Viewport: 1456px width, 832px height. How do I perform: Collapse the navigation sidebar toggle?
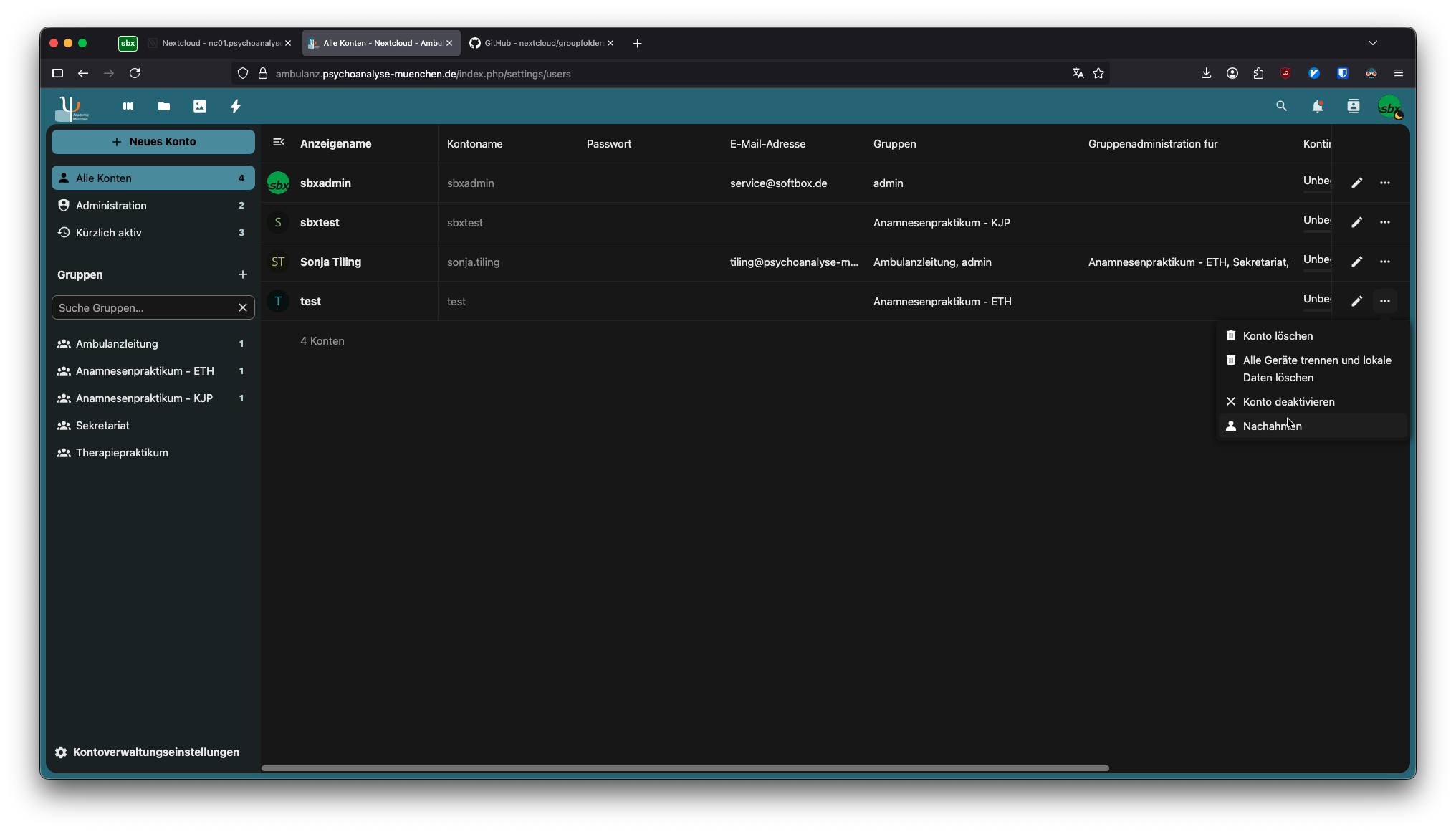pos(279,143)
